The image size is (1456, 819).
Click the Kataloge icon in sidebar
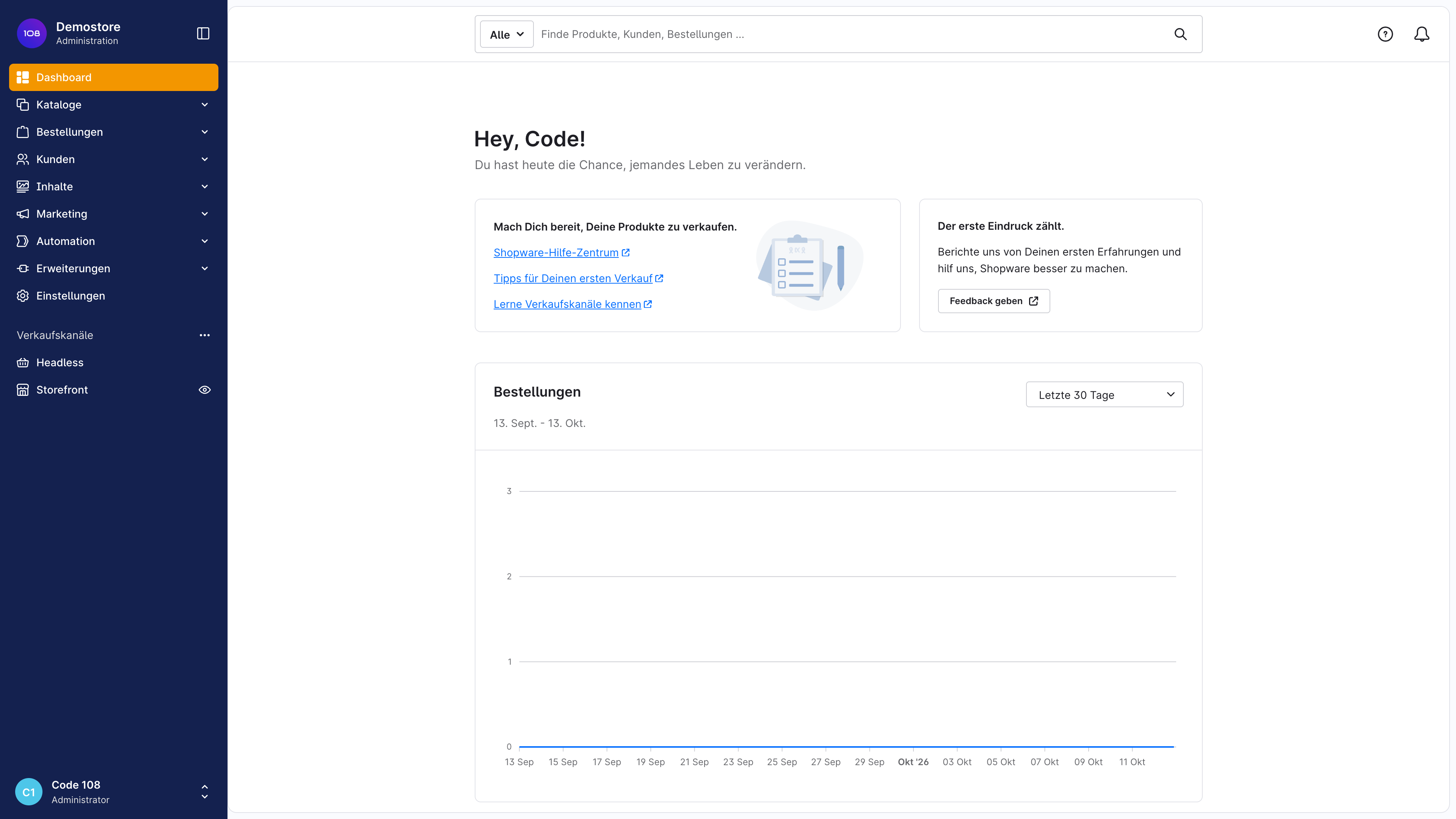(x=23, y=105)
